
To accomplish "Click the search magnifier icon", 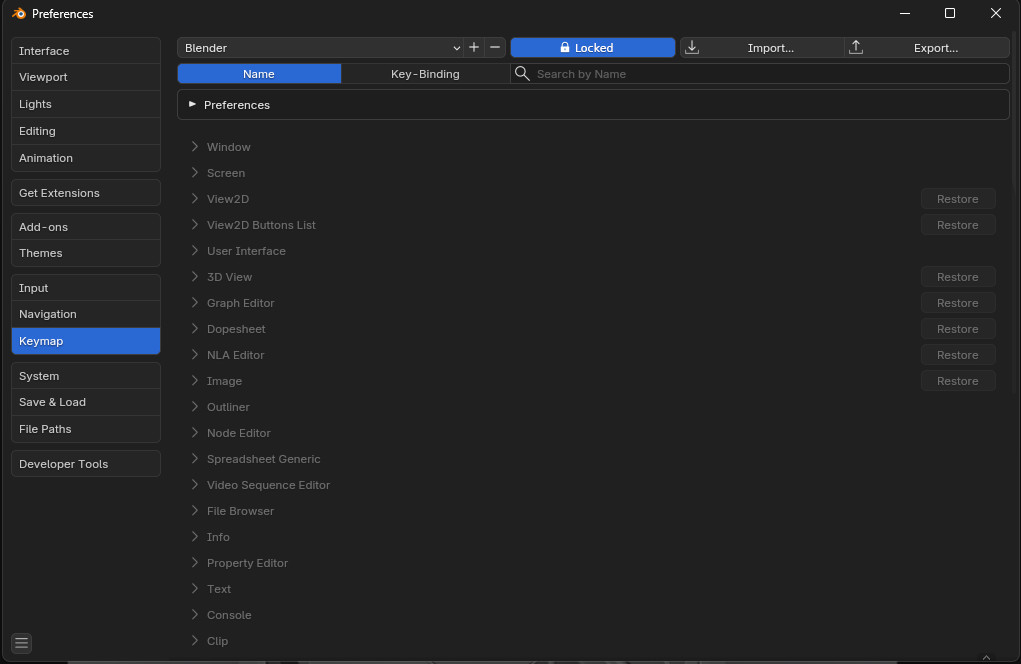I will 522,74.
